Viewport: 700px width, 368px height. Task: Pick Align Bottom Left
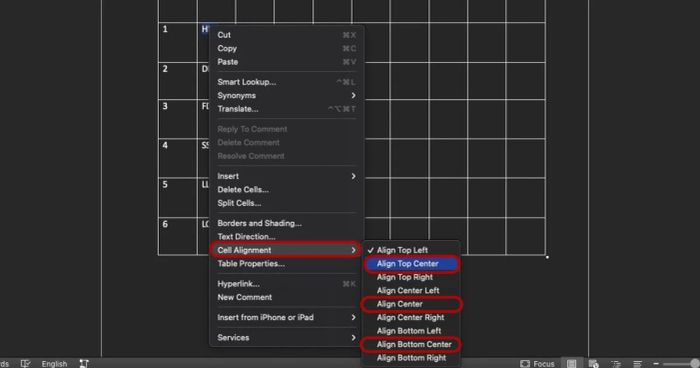[x=411, y=330]
